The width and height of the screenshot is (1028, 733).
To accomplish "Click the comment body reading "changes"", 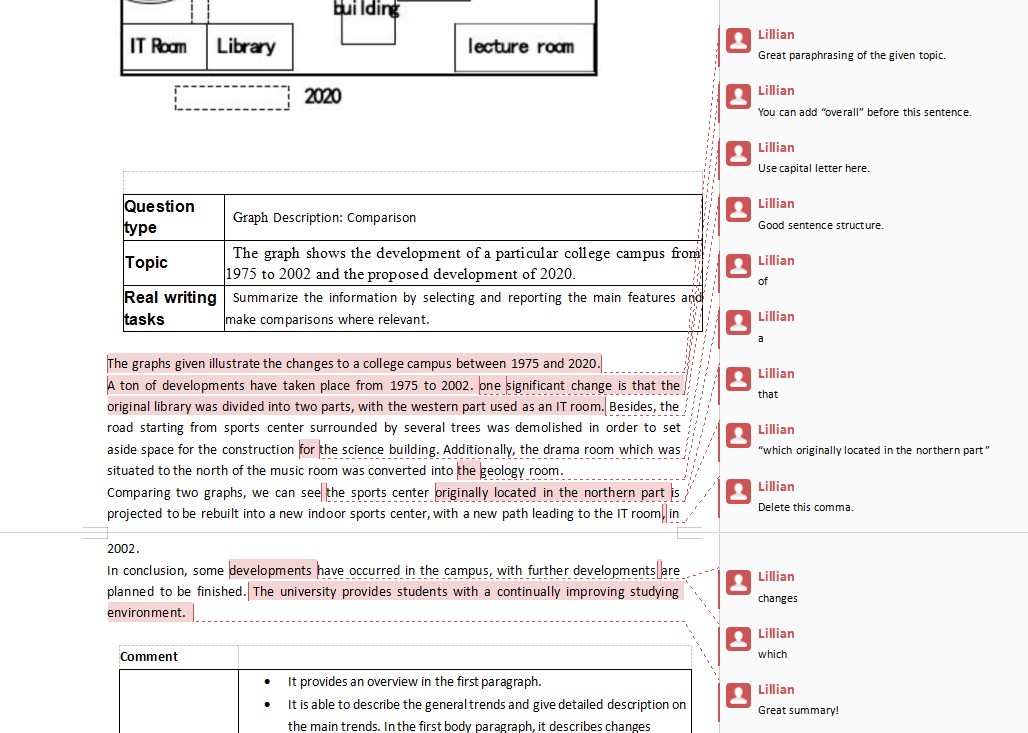I will coord(778,598).
